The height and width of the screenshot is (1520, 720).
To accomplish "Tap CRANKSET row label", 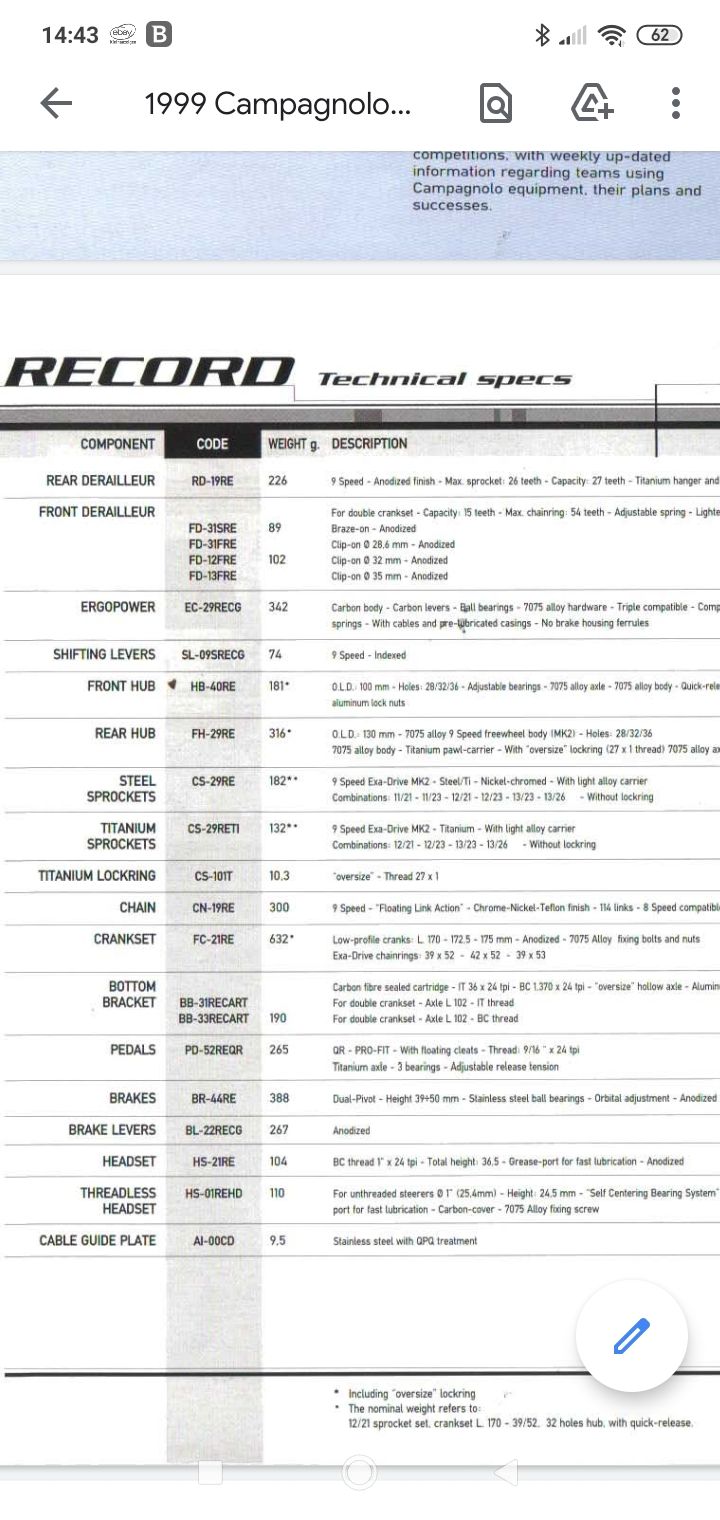I will click(125, 940).
